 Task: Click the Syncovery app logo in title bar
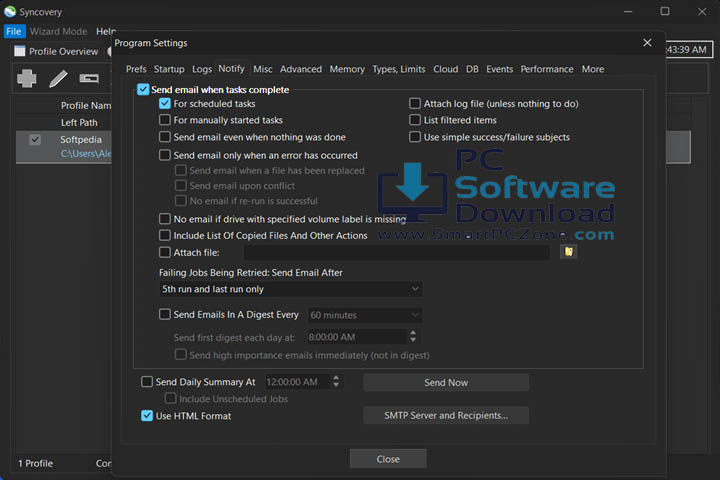tap(10, 11)
